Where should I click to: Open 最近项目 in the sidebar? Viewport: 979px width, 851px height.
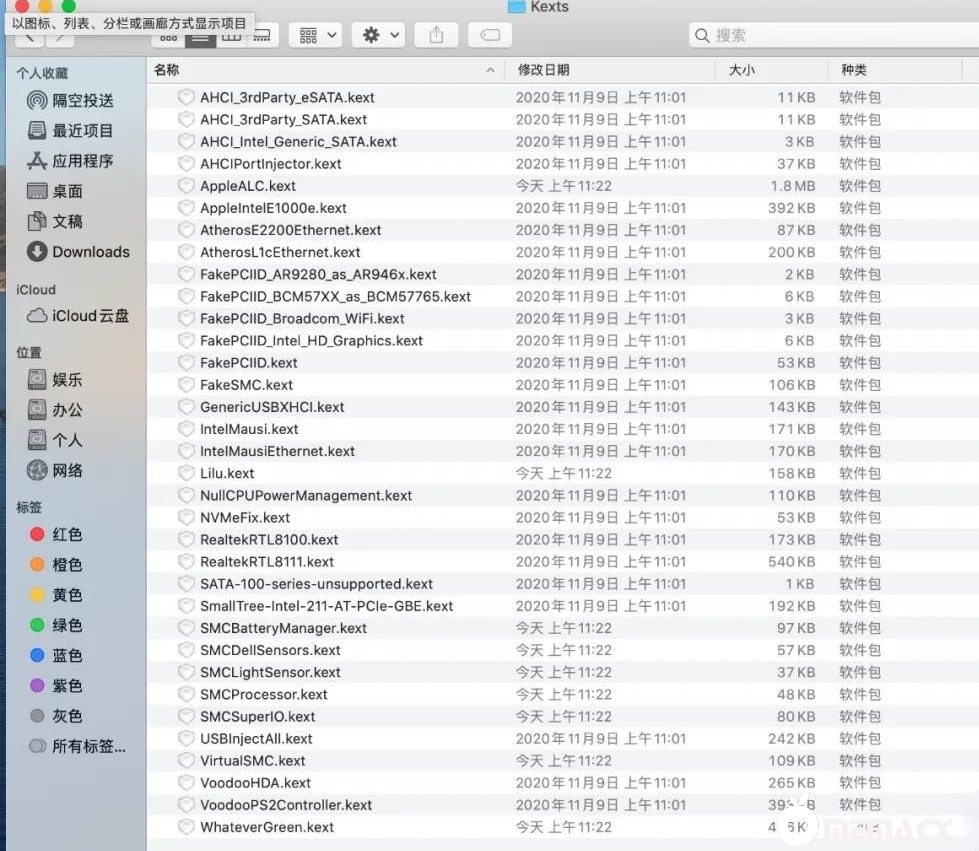(82, 131)
